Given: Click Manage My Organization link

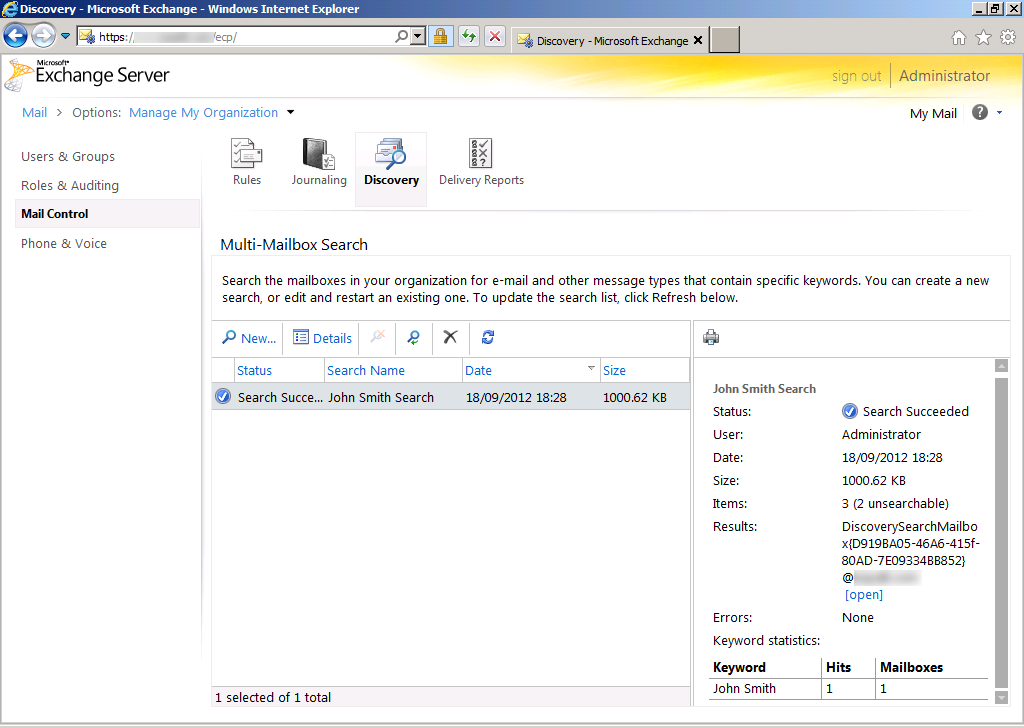Looking at the screenshot, I should pyautogui.click(x=204, y=112).
